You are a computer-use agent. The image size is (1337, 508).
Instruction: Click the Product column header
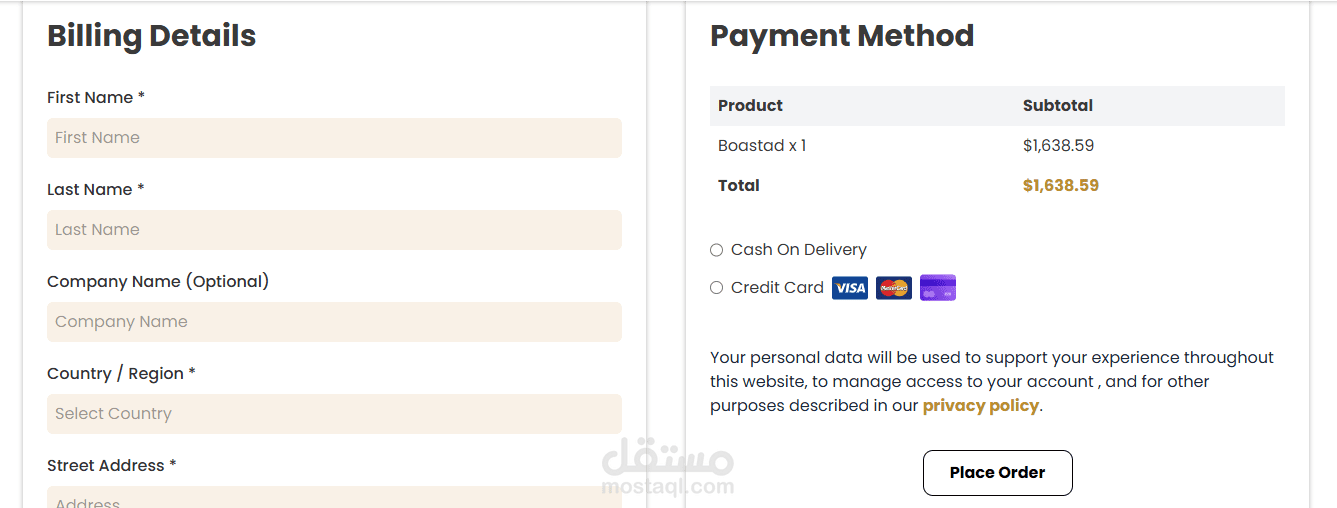point(750,106)
